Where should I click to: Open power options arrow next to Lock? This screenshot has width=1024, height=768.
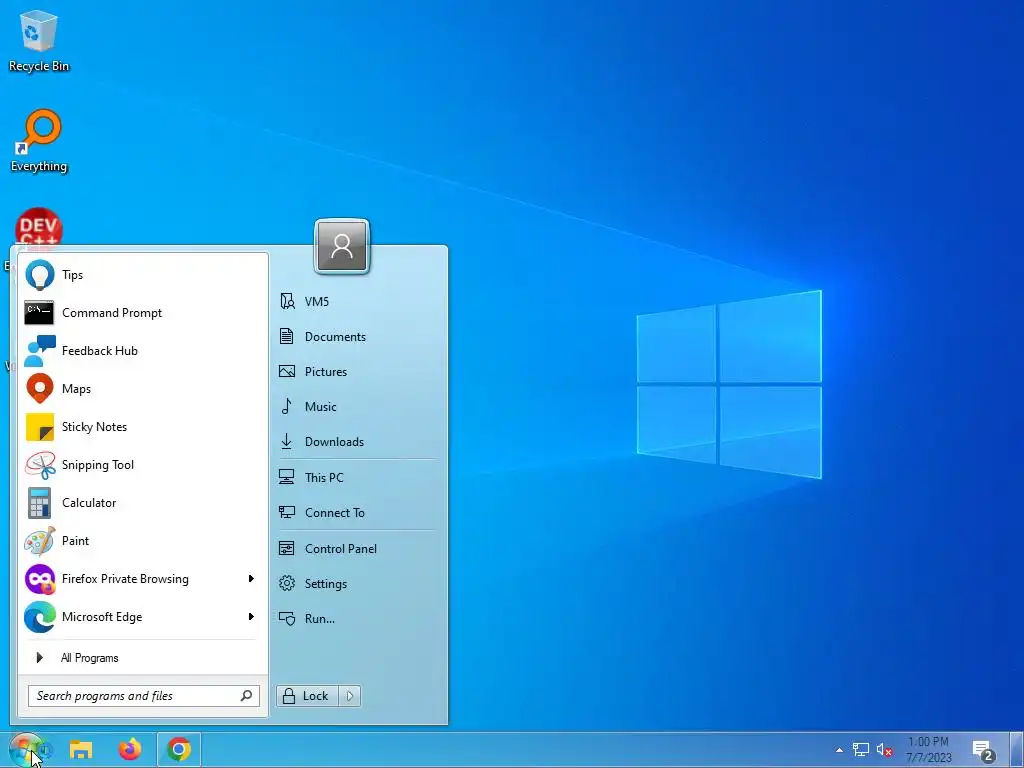tap(350, 696)
